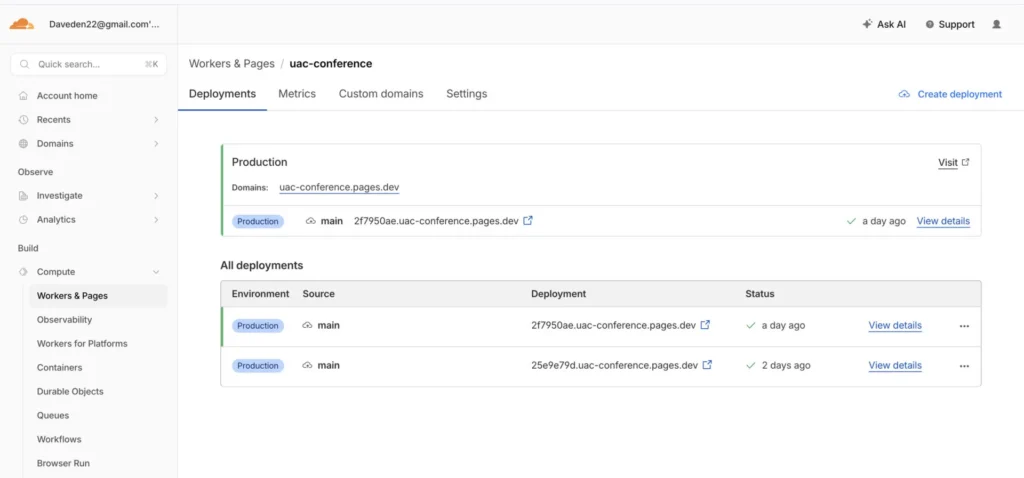Click the Account home house icon
The height and width of the screenshot is (478, 1024).
click(x=24, y=95)
